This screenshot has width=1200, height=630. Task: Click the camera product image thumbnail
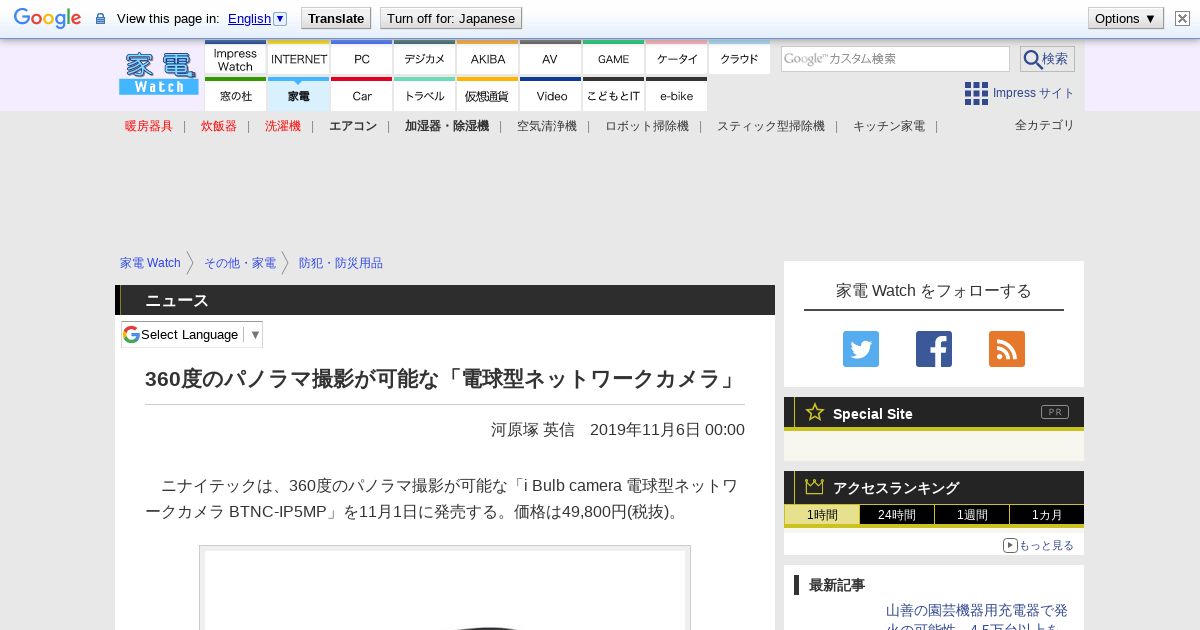(445, 588)
